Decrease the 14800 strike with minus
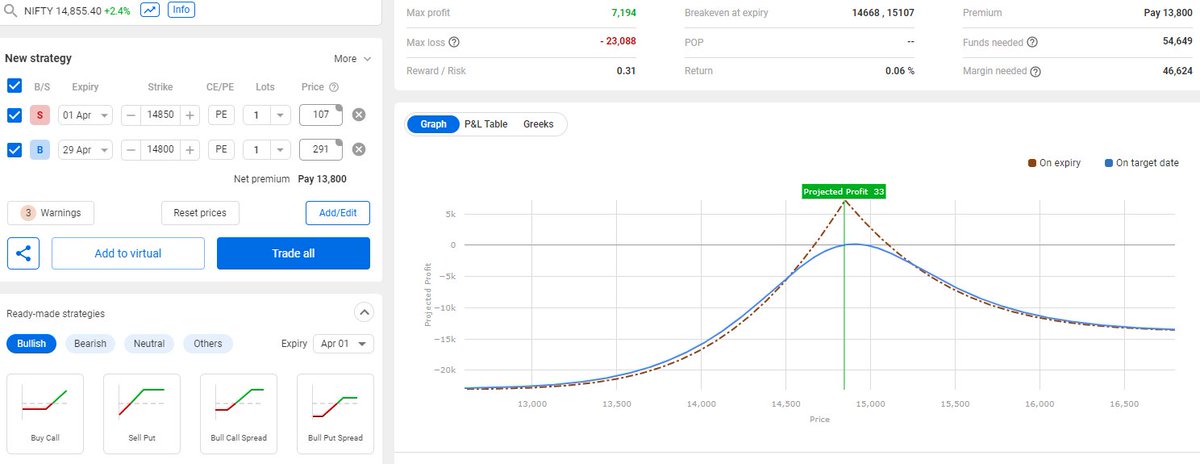The width and height of the screenshot is (1200, 464). 131,150
